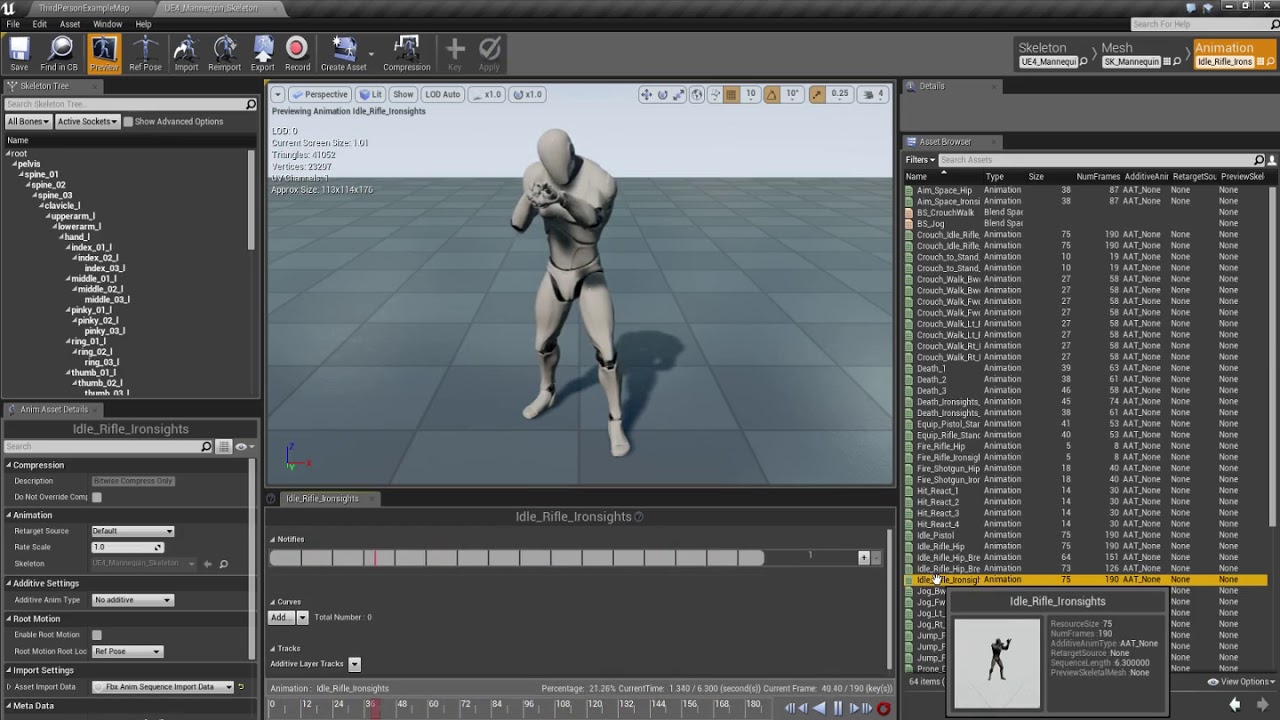The height and width of the screenshot is (720, 1280).
Task: Click the skeleton tree search magnifier icon
Action: (251, 104)
